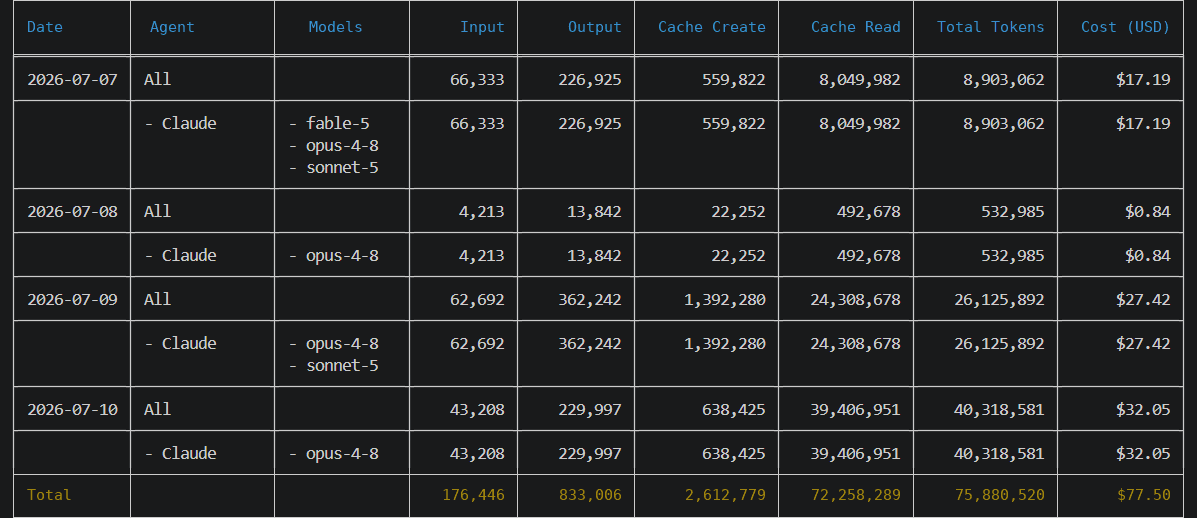Click the Agent column header
This screenshot has width=1197, height=518.
[172, 27]
